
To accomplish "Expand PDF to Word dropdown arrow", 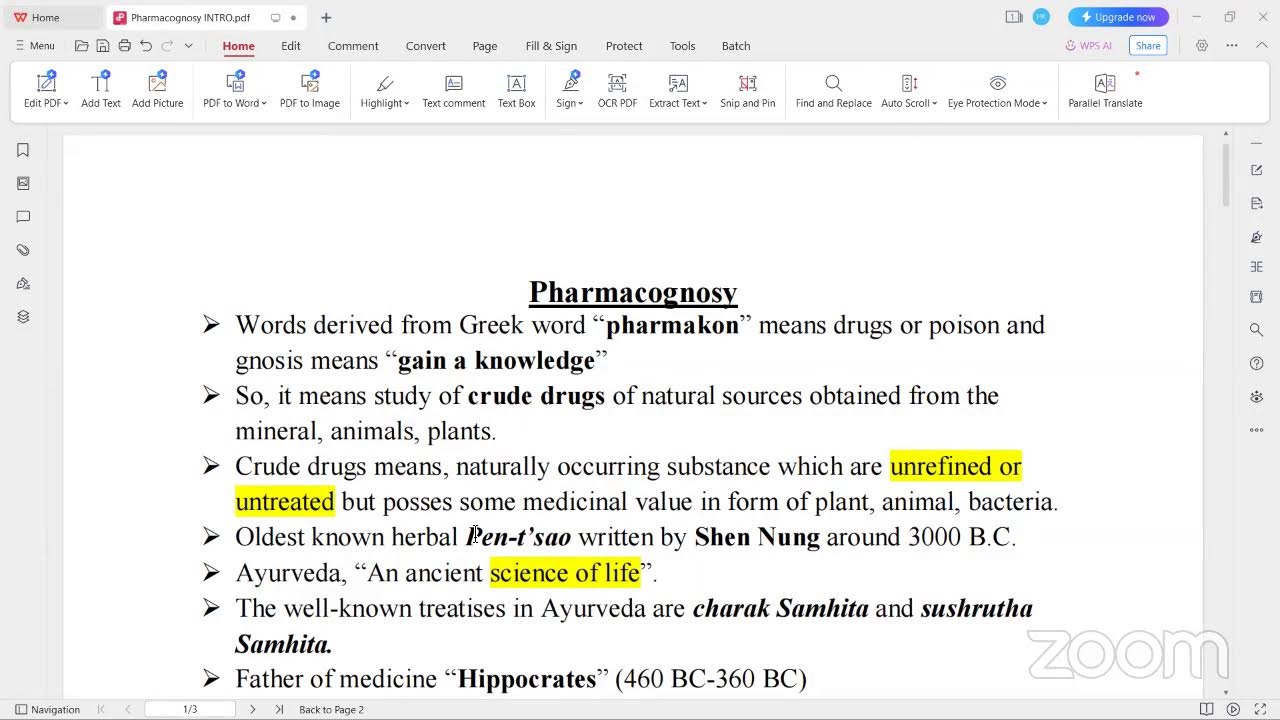I will (x=264, y=104).
